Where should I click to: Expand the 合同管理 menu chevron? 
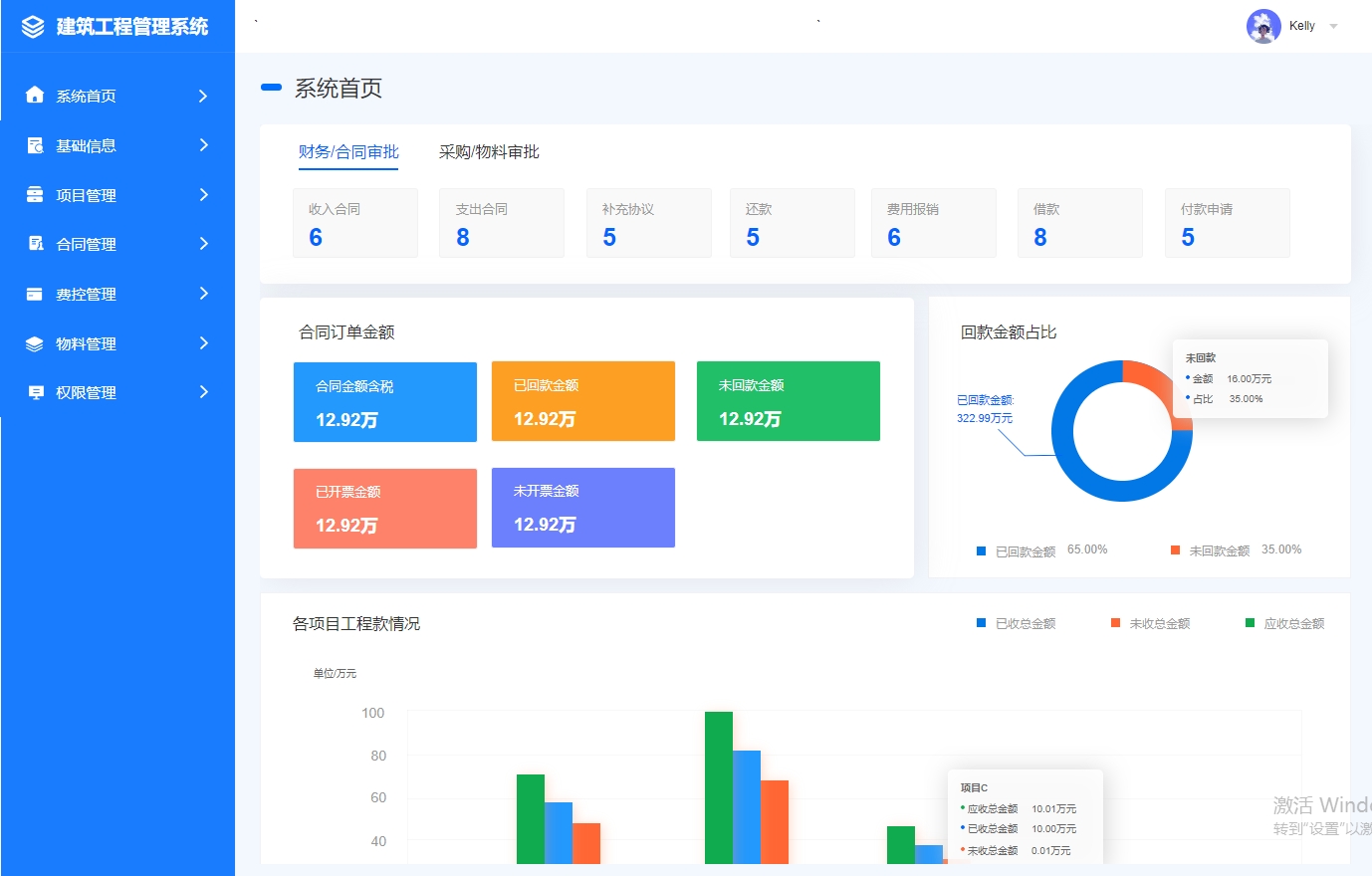203,243
